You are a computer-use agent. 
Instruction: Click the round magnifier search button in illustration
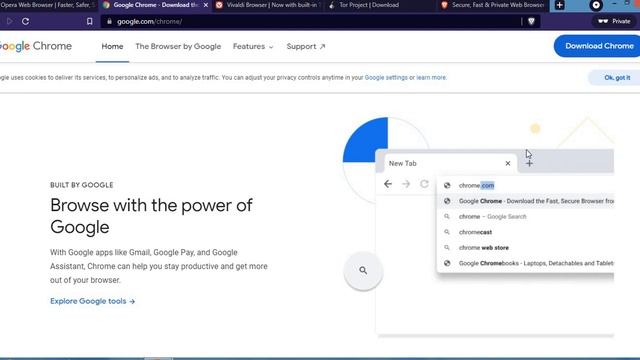point(363,271)
